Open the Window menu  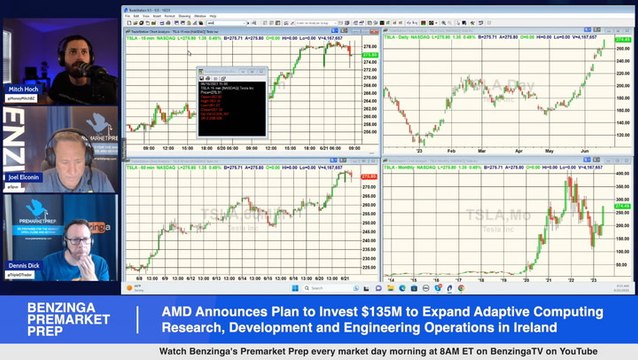coord(200,16)
